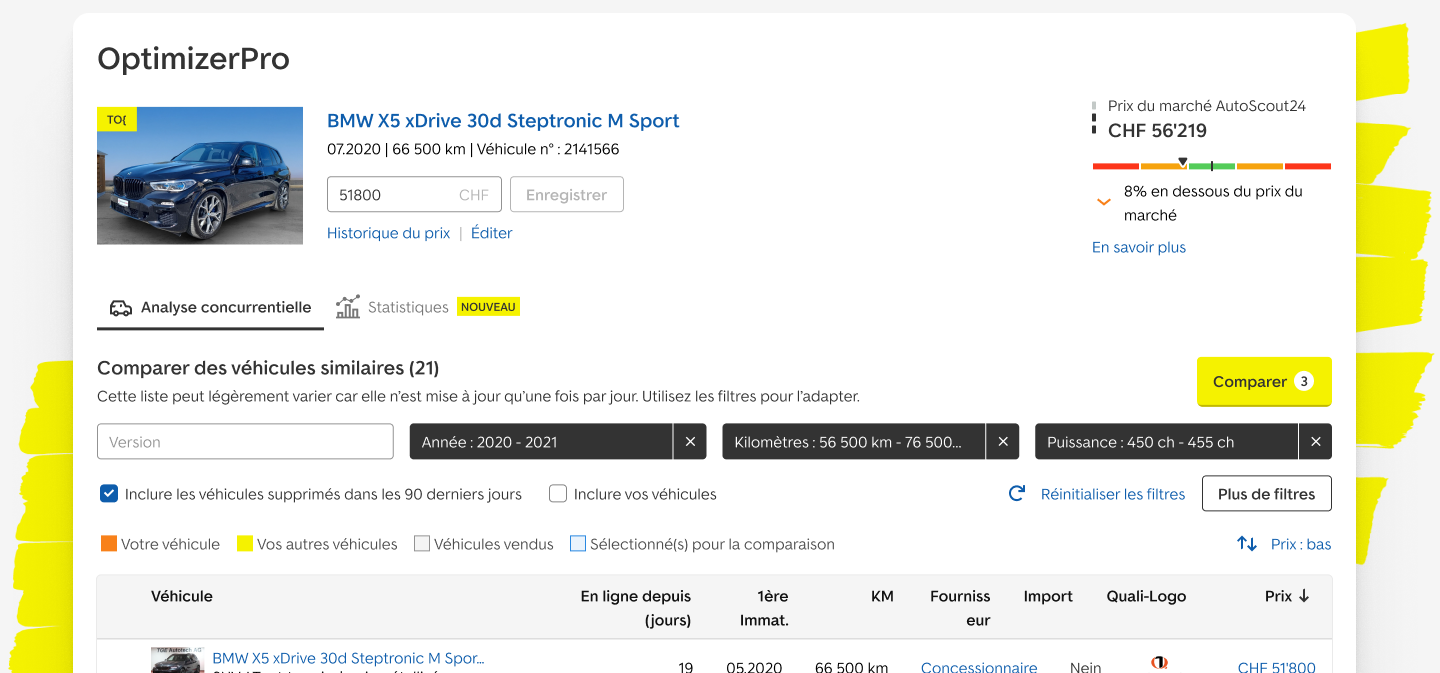
Task: Open Prix : bas sort option
Action: click(1301, 544)
